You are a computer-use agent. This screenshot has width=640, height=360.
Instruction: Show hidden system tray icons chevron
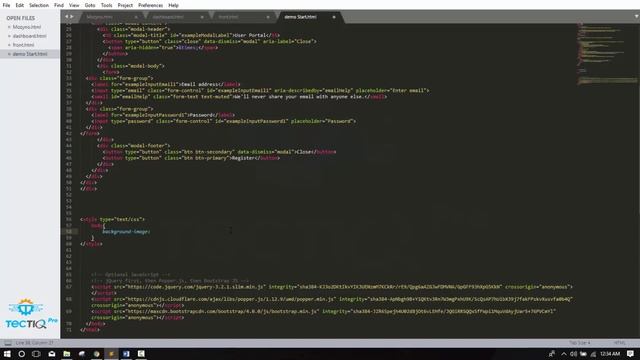(x=564, y=354)
